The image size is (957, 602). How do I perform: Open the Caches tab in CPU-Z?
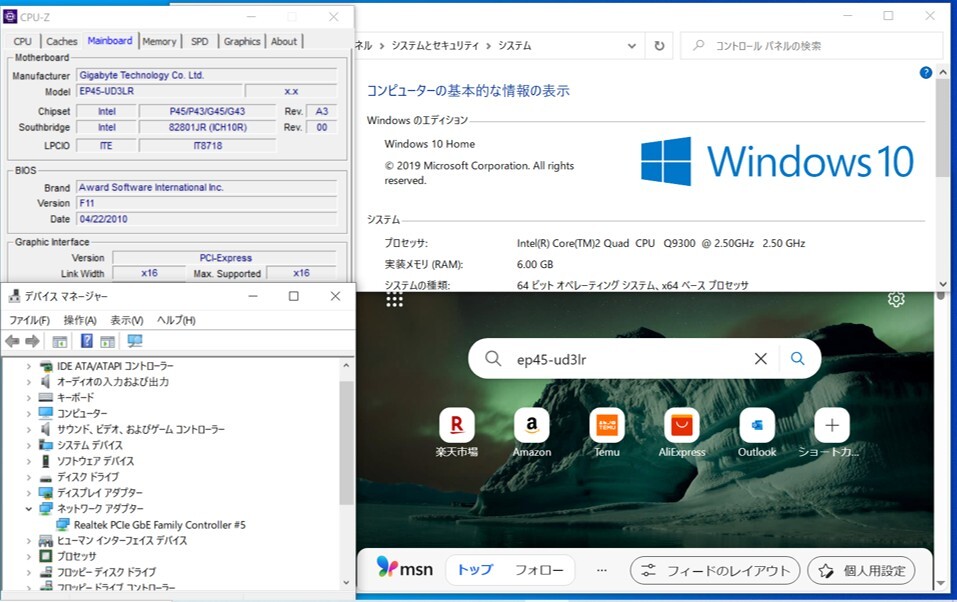tap(62, 42)
